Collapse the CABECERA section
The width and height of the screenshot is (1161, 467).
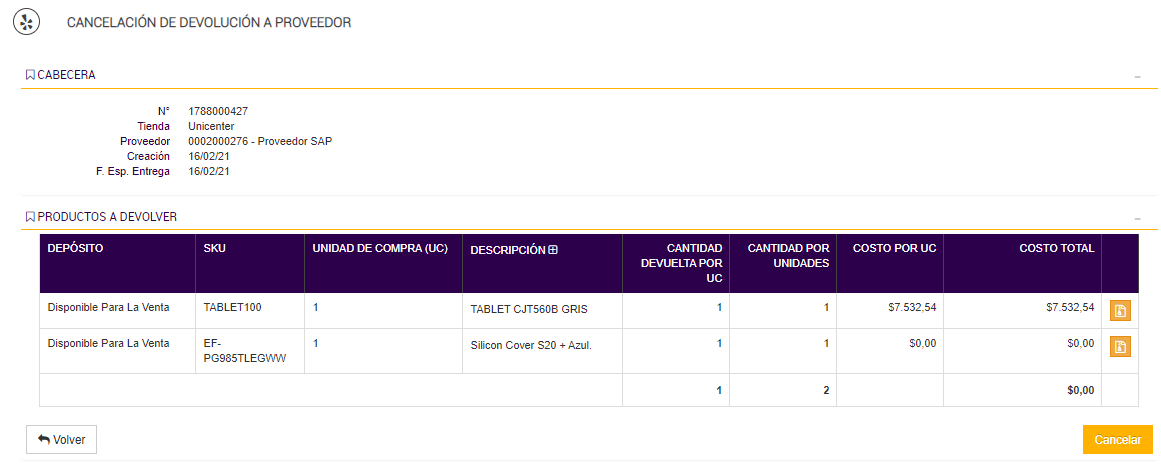pos(1137,76)
